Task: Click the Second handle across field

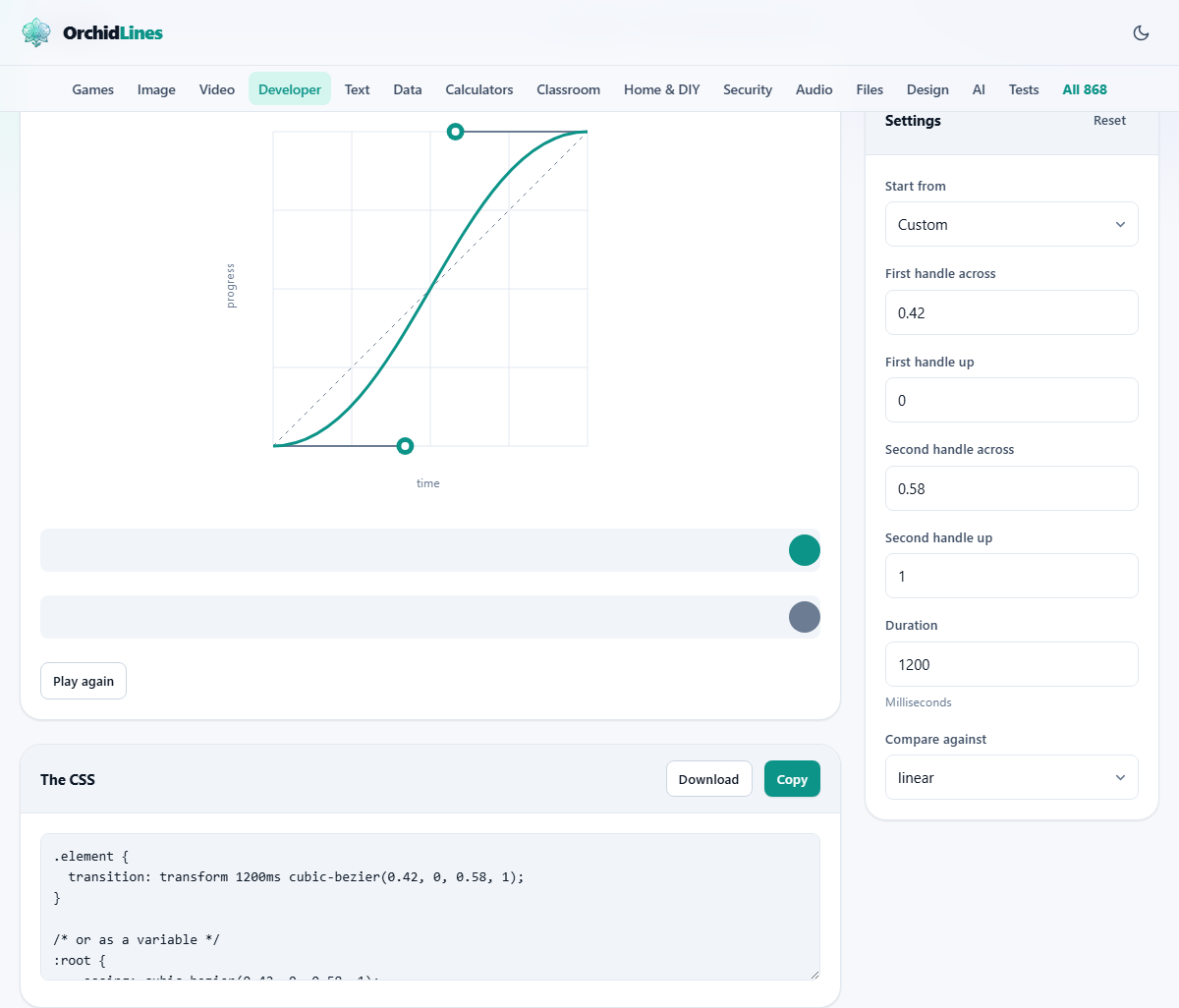Action: point(1011,488)
